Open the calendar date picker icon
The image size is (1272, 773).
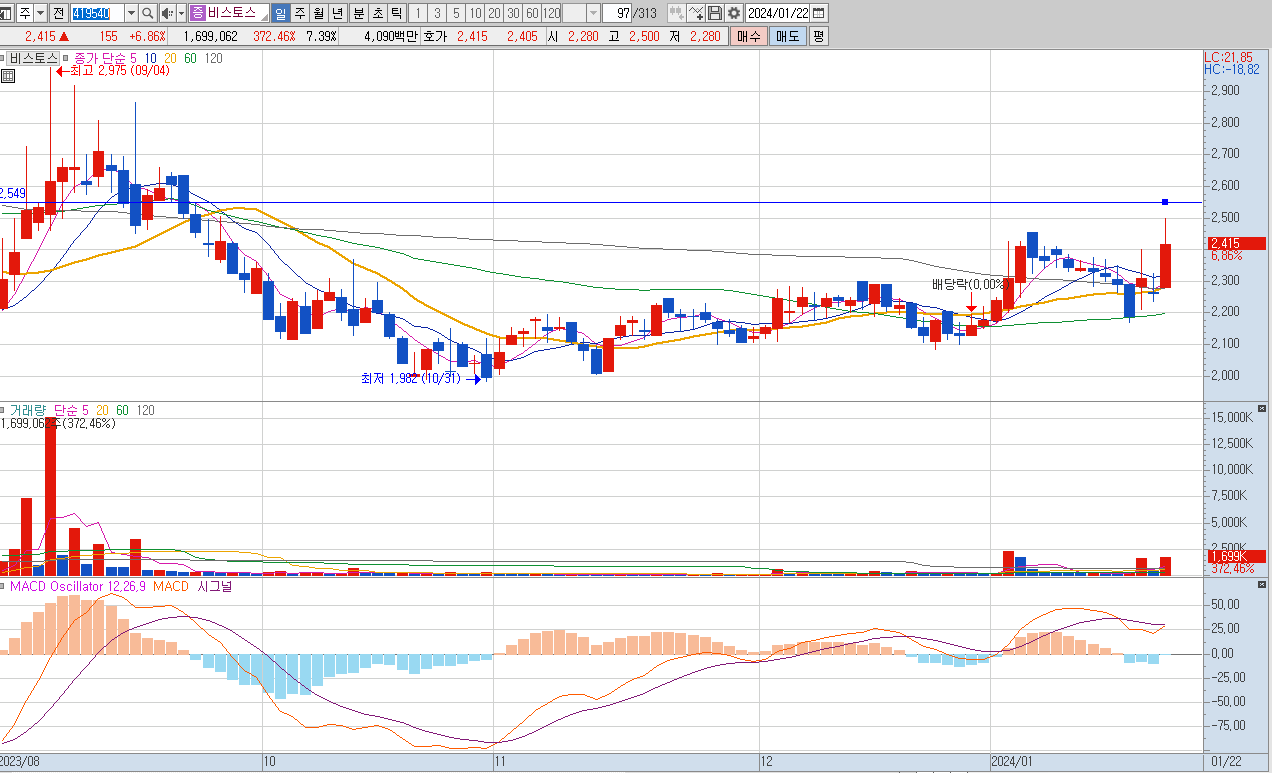tap(819, 13)
